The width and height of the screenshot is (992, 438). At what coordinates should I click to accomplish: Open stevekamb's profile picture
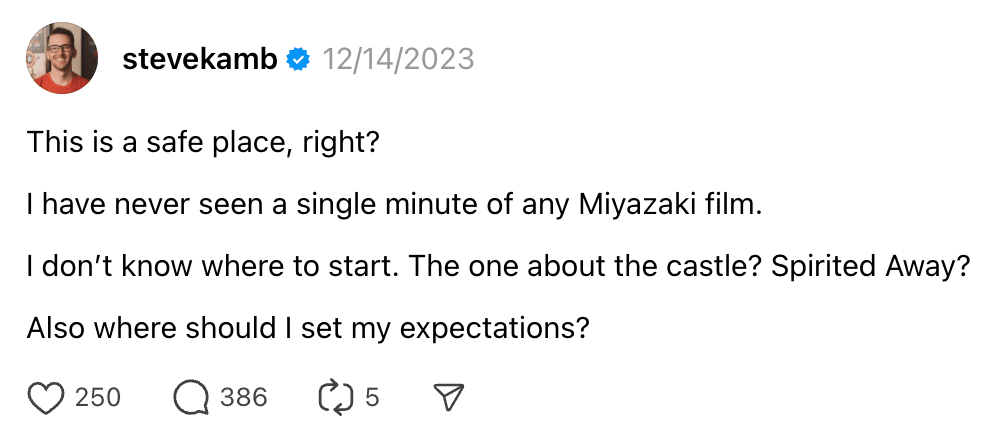(61, 59)
